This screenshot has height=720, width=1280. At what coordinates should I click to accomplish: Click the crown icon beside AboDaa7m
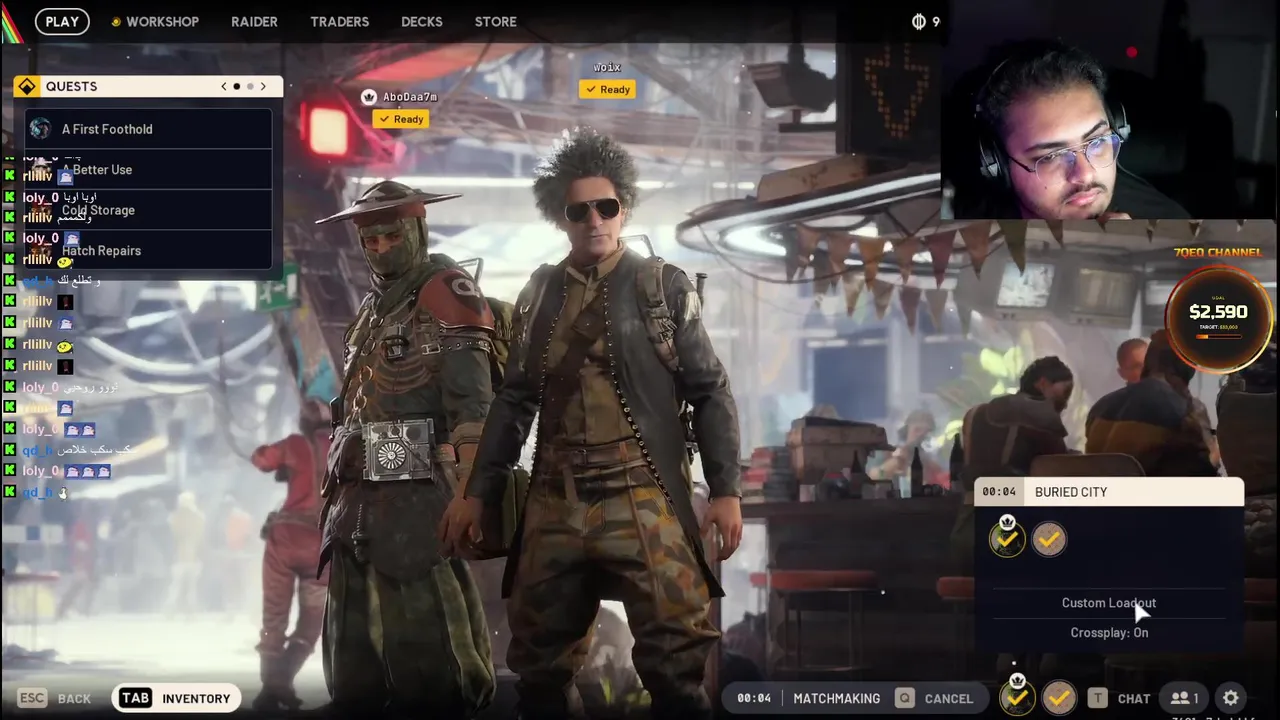pyautogui.click(x=369, y=97)
